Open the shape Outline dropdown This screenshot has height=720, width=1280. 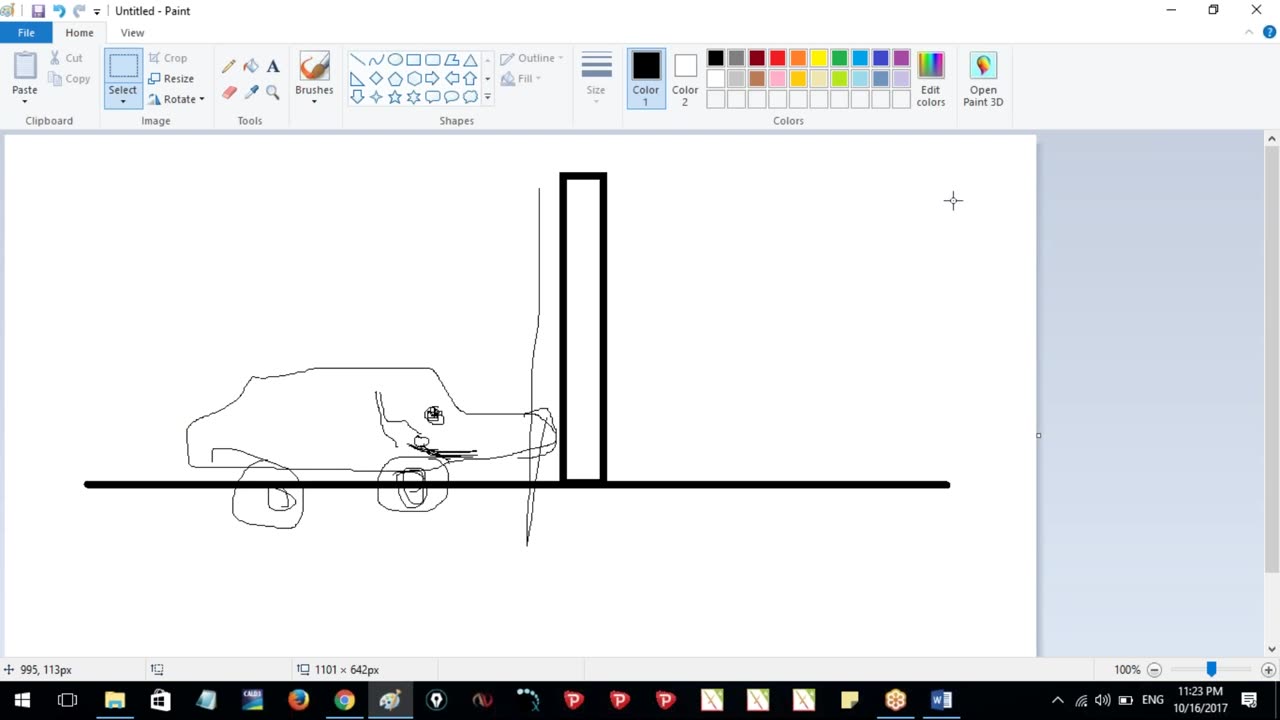tap(532, 58)
